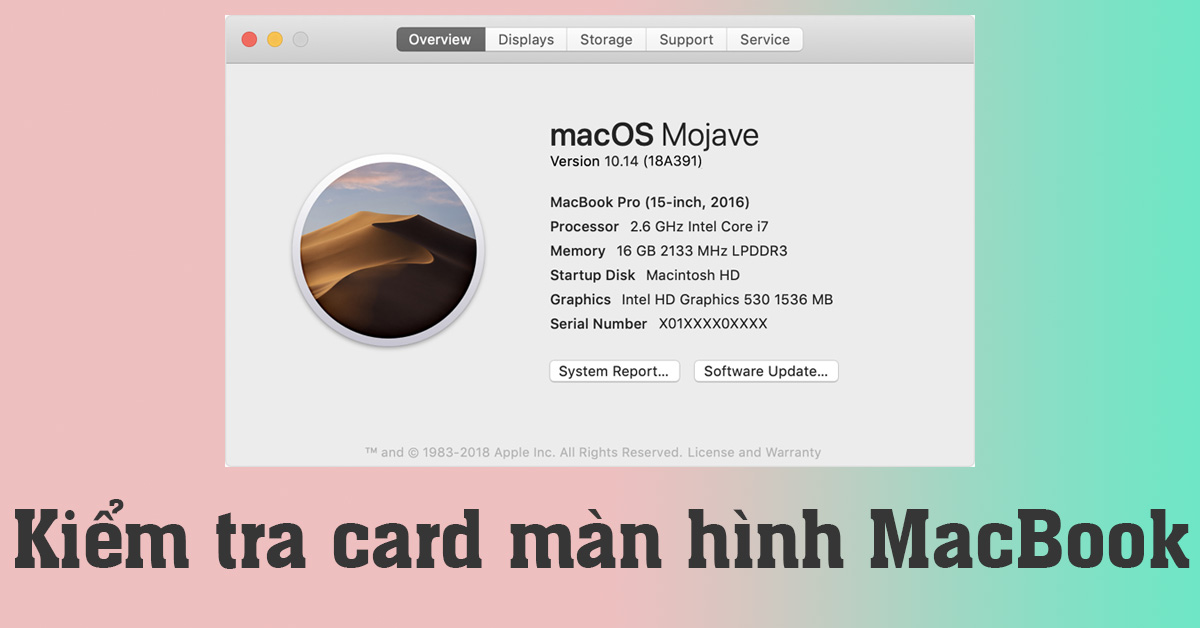Click serial number X01XXXX0XXXX

click(713, 324)
